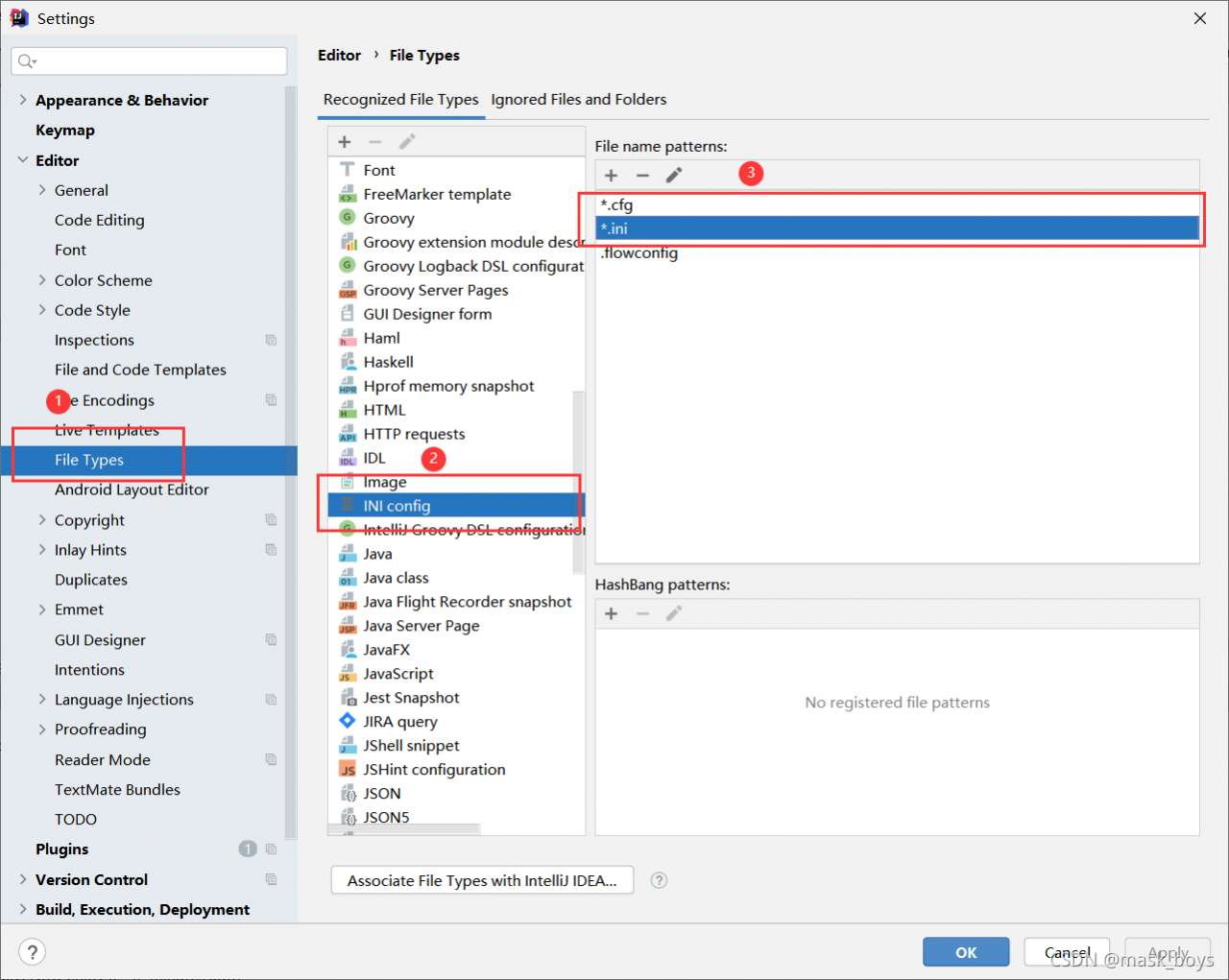This screenshot has width=1229, height=980.
Task: Expand the Appearance & Behavior section
Action: coord(23,100)
